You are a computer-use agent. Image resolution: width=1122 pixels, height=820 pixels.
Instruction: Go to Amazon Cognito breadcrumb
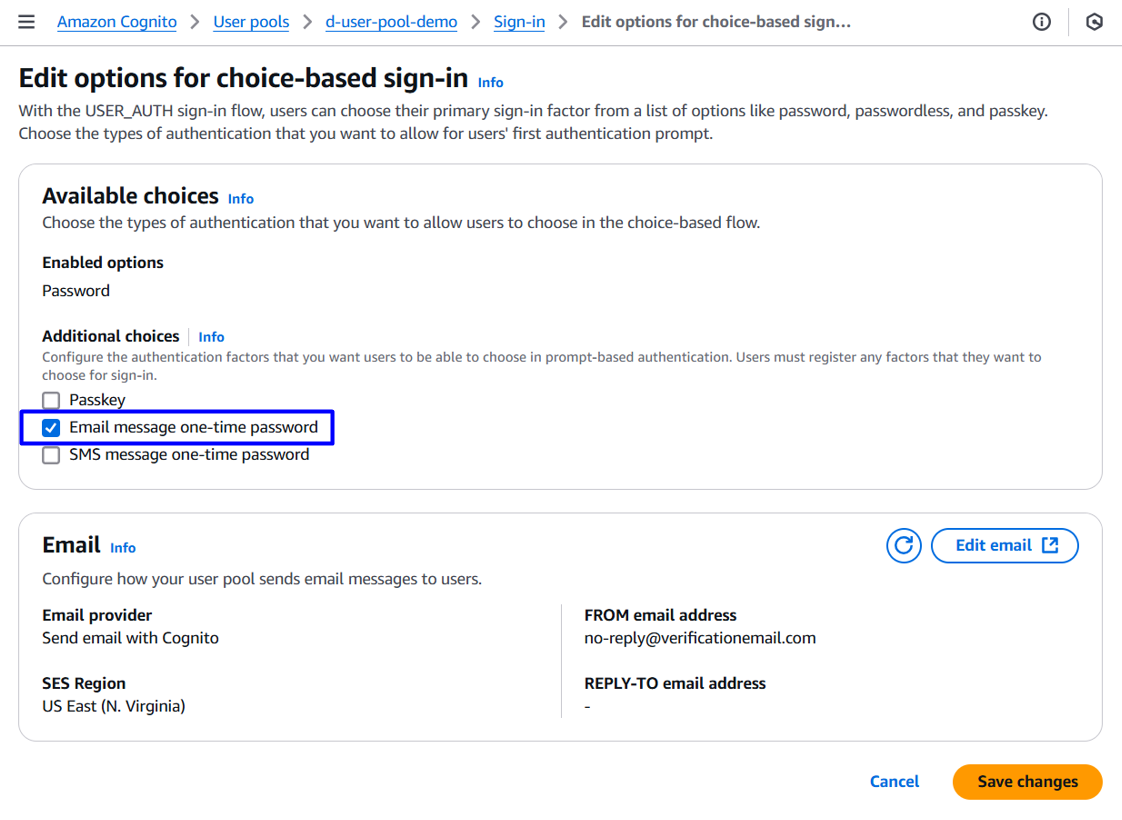[x=117, y=22]
